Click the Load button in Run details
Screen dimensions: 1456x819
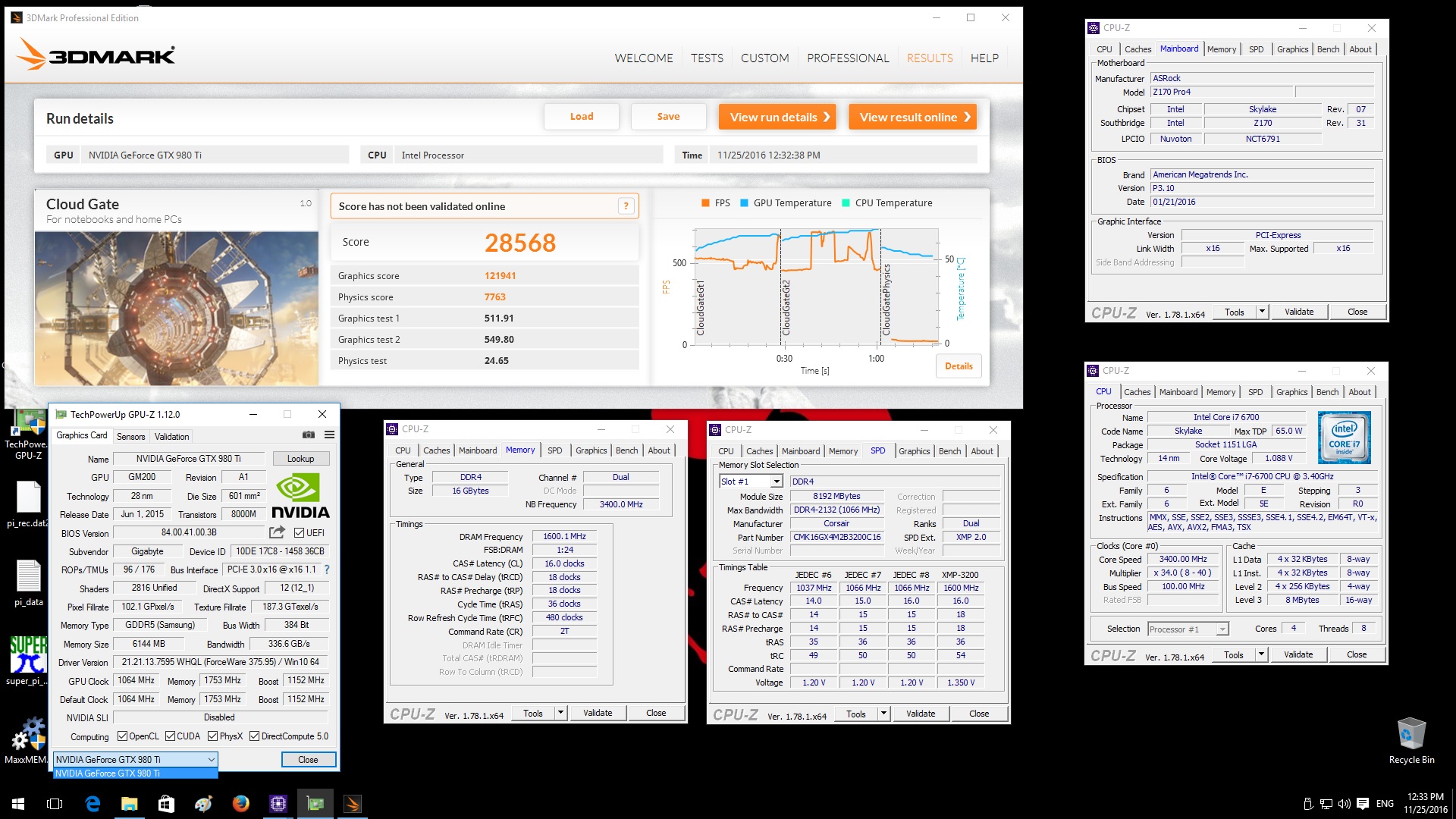[x=582, y=117]
